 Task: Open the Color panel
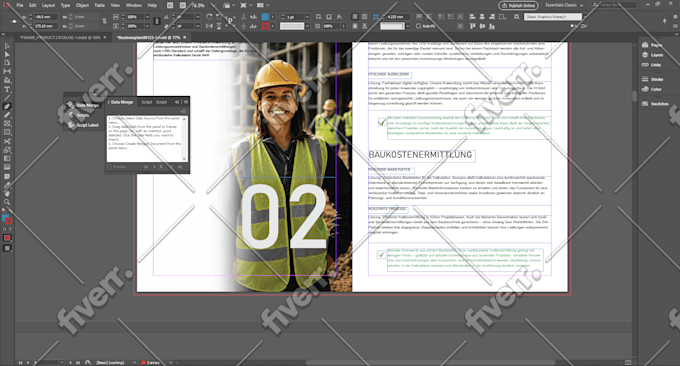click(651, 89)
